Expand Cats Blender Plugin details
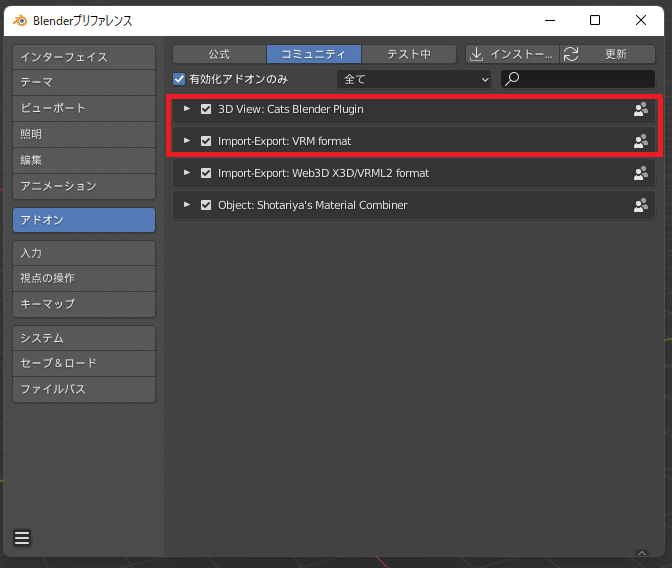 pyautogui.click(x=186, y=109)
